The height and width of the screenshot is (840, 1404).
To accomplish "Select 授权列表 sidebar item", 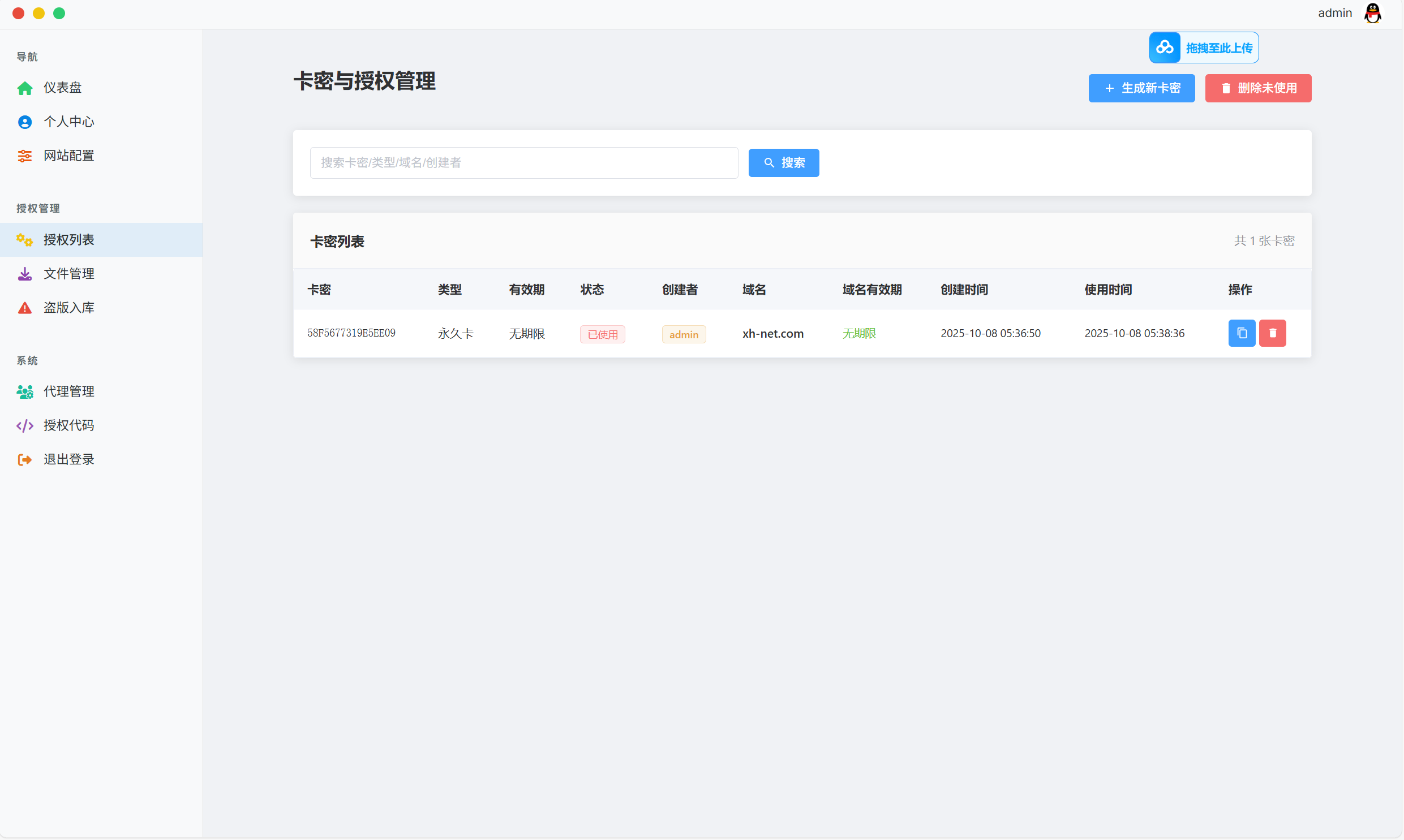I will tap(68, 239).
